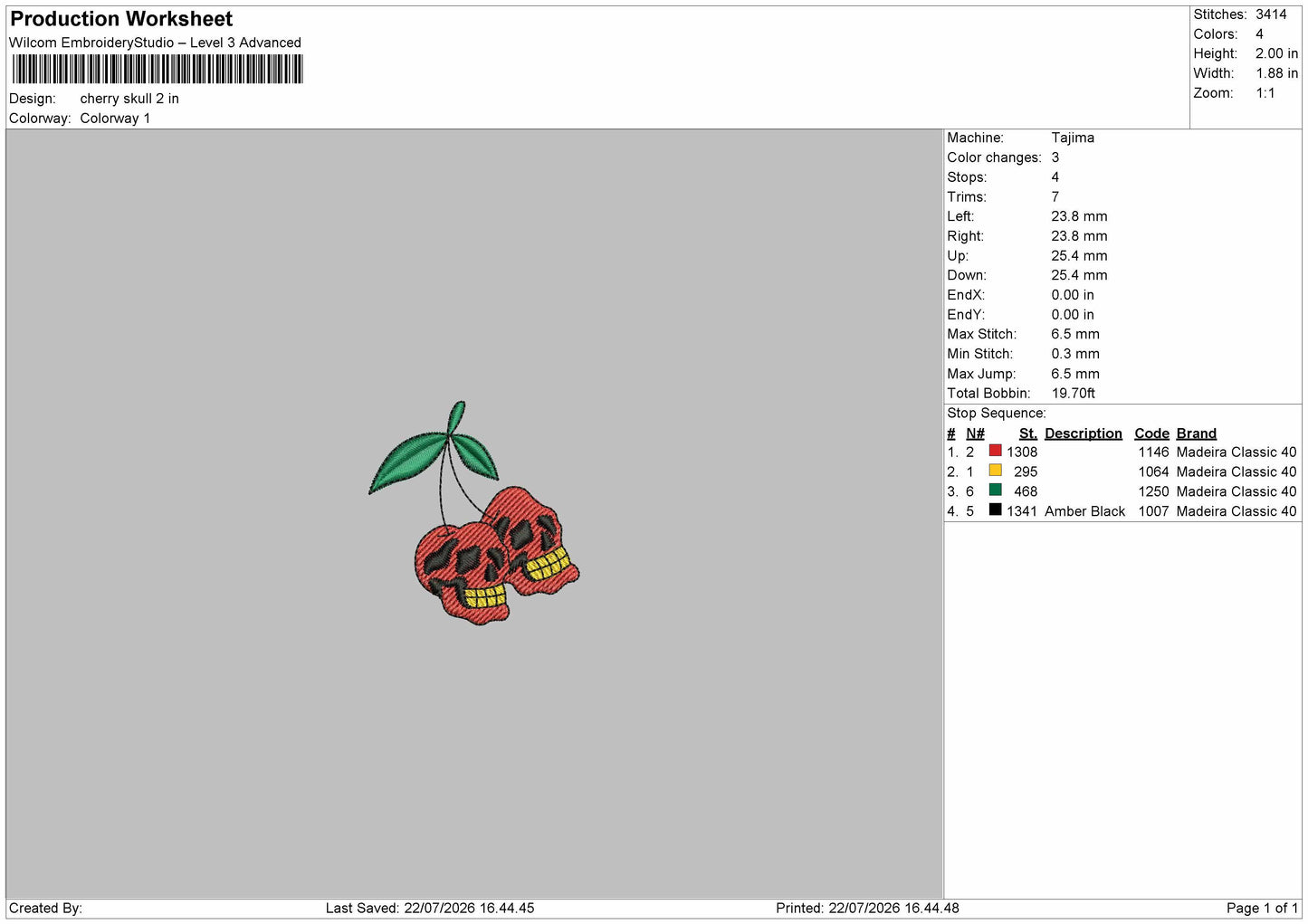Click the 'Brand' column header
The height and width of the screenshot is (924, 1308).
tap(1196, 433)
